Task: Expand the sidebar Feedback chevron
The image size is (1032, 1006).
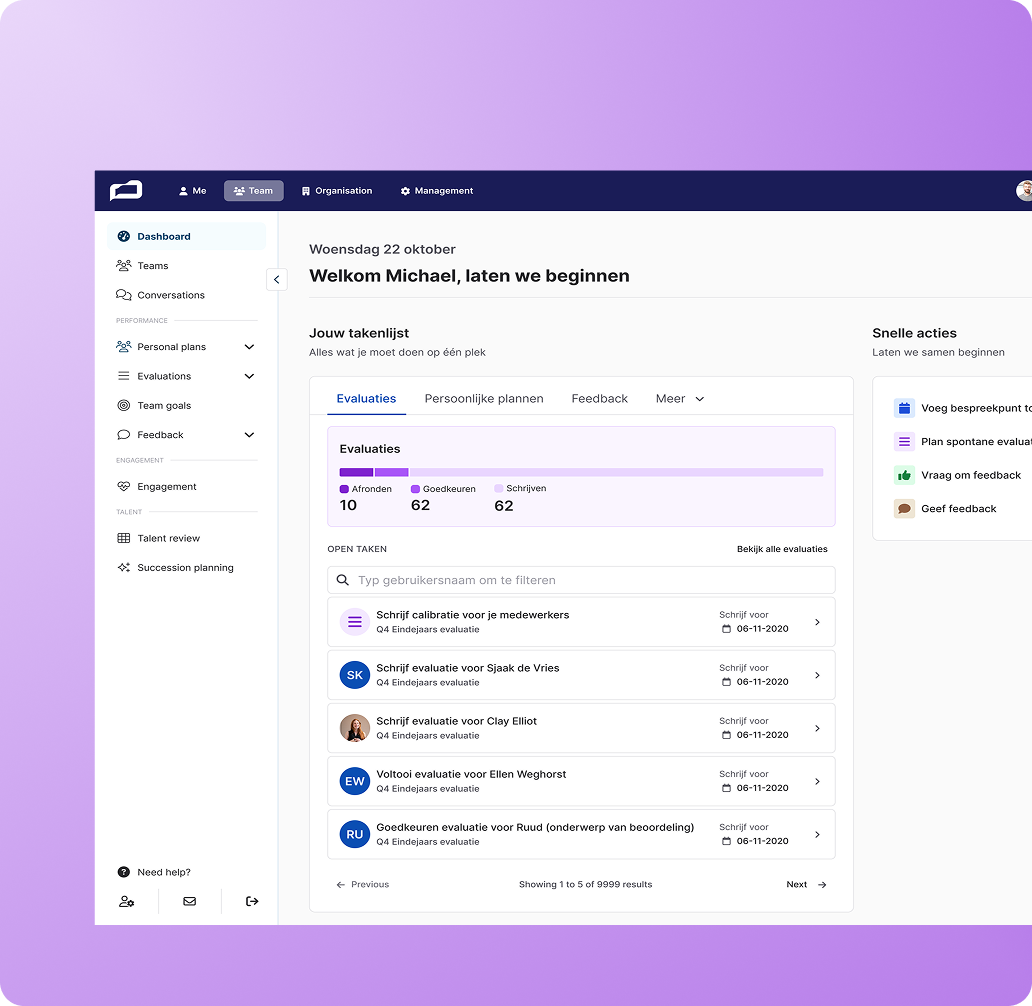Action: pyautogui.click(x=249, y=435)
